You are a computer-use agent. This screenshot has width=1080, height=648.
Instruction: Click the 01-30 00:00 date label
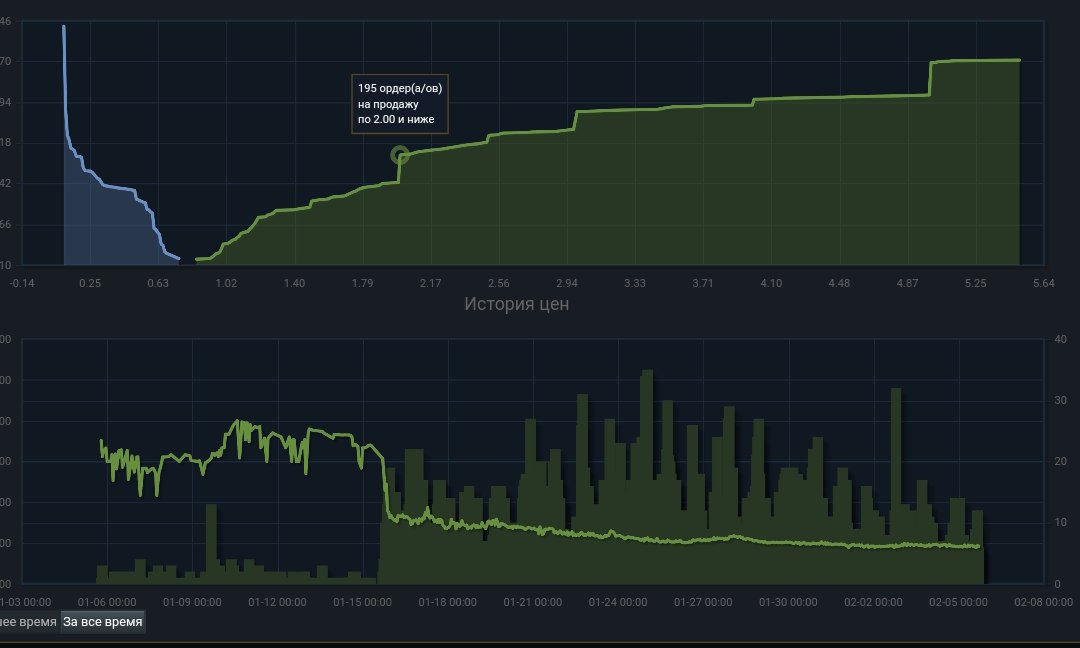click(788, 602)
